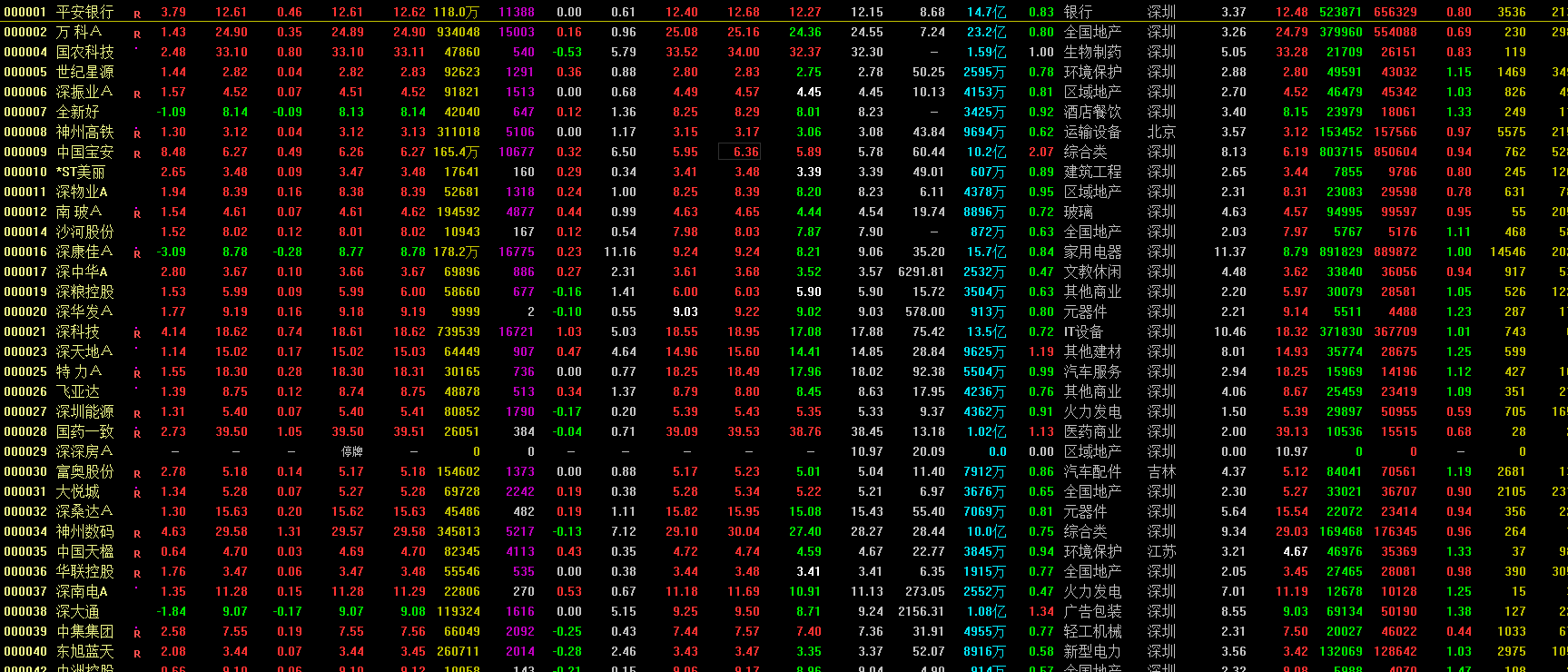Select 世纪星源 in the stock list
Image resolution: width=1568 pixels, height=672 pixels.
(x=85, y=72)
